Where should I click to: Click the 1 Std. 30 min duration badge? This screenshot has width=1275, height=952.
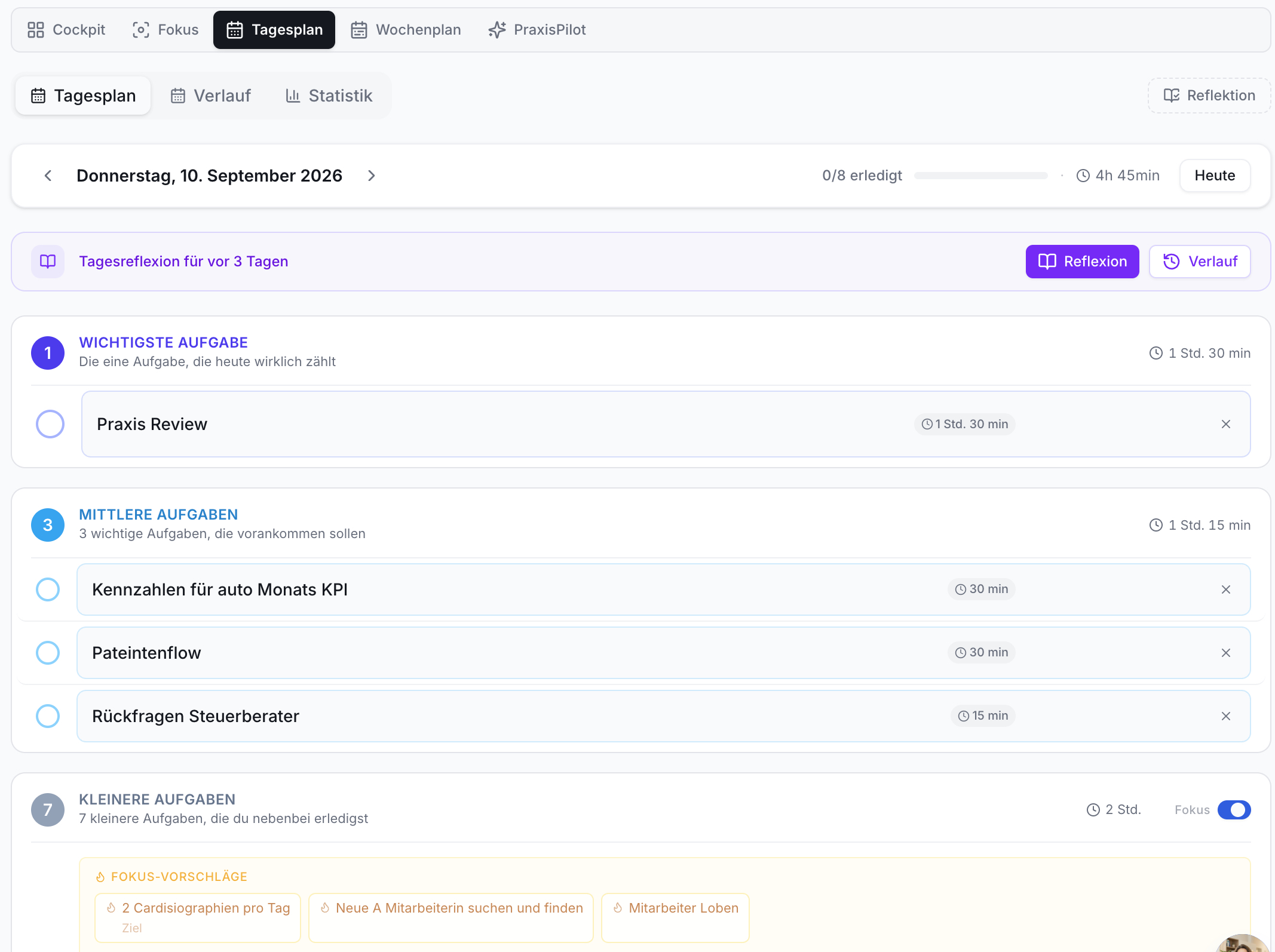point(964,424)
